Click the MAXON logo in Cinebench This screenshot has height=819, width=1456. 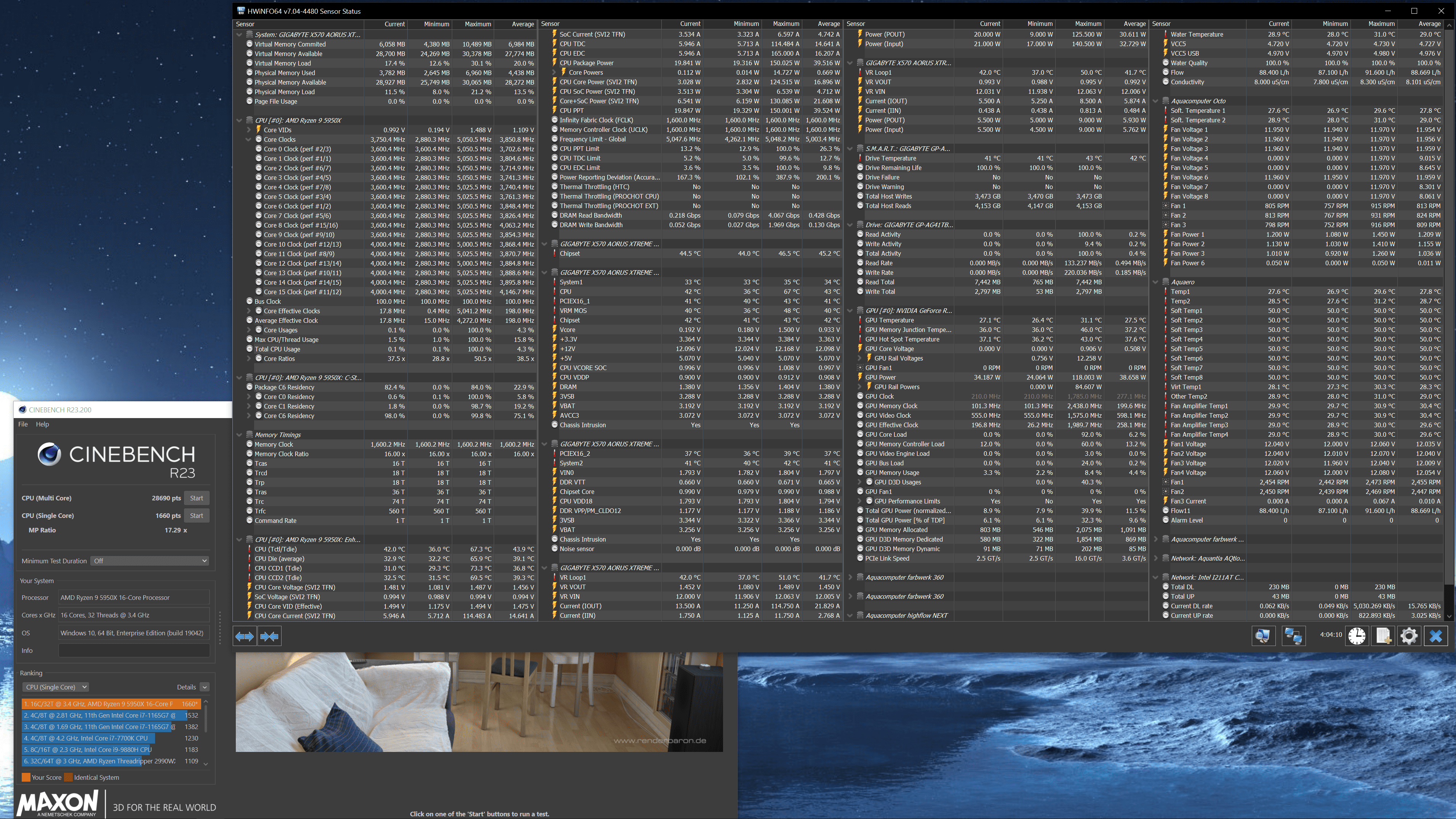click(x=58, y=803)
